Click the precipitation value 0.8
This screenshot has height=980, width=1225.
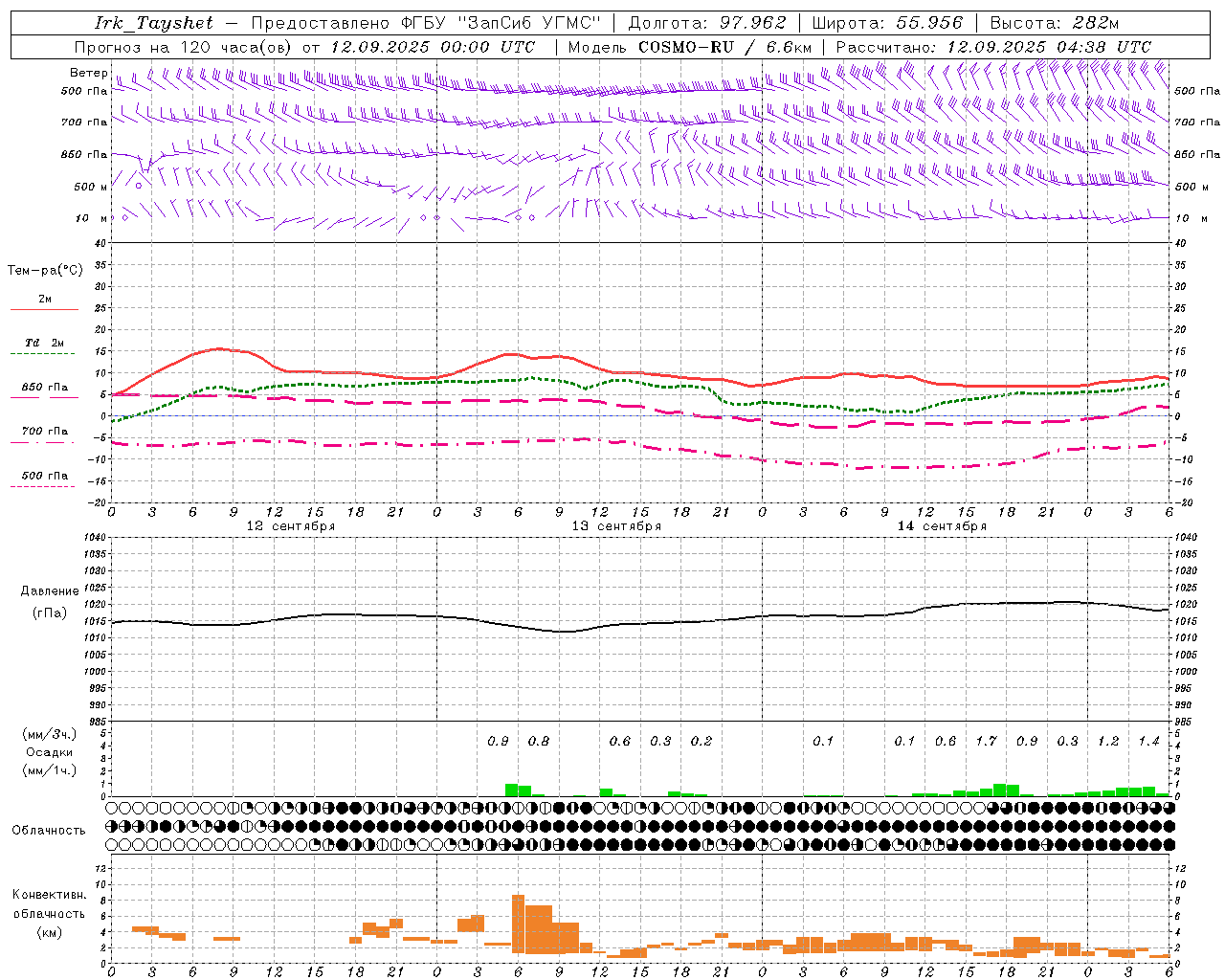click(x=539, y=741)
